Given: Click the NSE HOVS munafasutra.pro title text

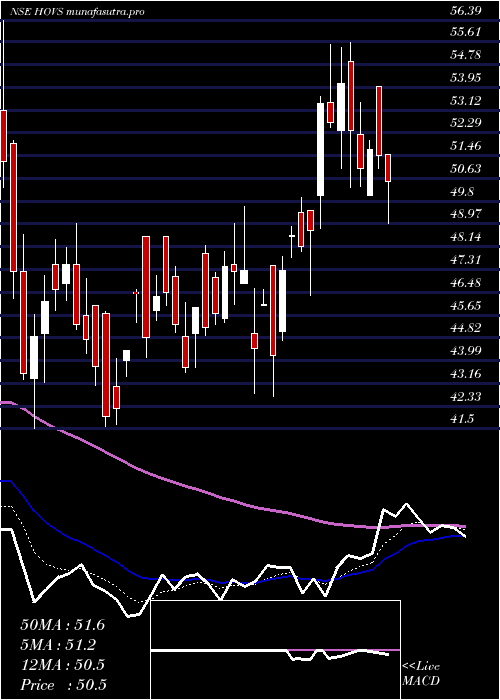Looking at the screenshot, I should click(77, 12).
